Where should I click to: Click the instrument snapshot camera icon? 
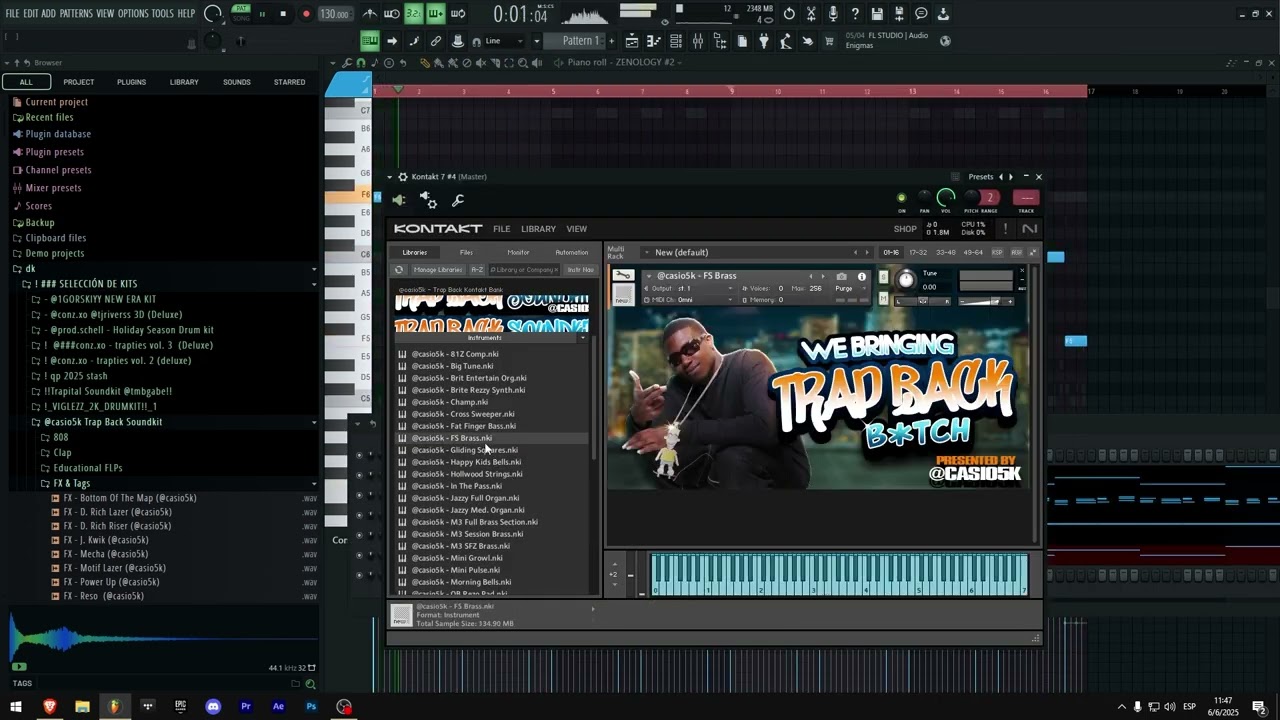[x=841, y=277]
